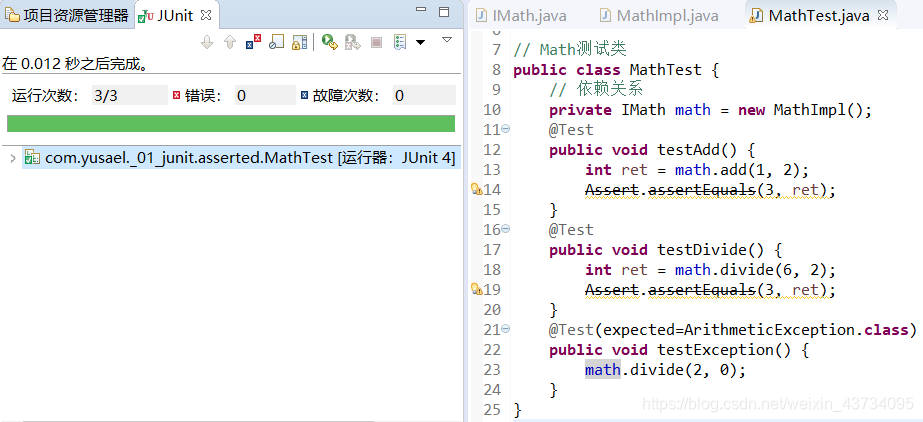Screen dimensions: 923x422
Task: Collapse the testException method at line 21
Action: pyautogui.click(x=506, y=329)
